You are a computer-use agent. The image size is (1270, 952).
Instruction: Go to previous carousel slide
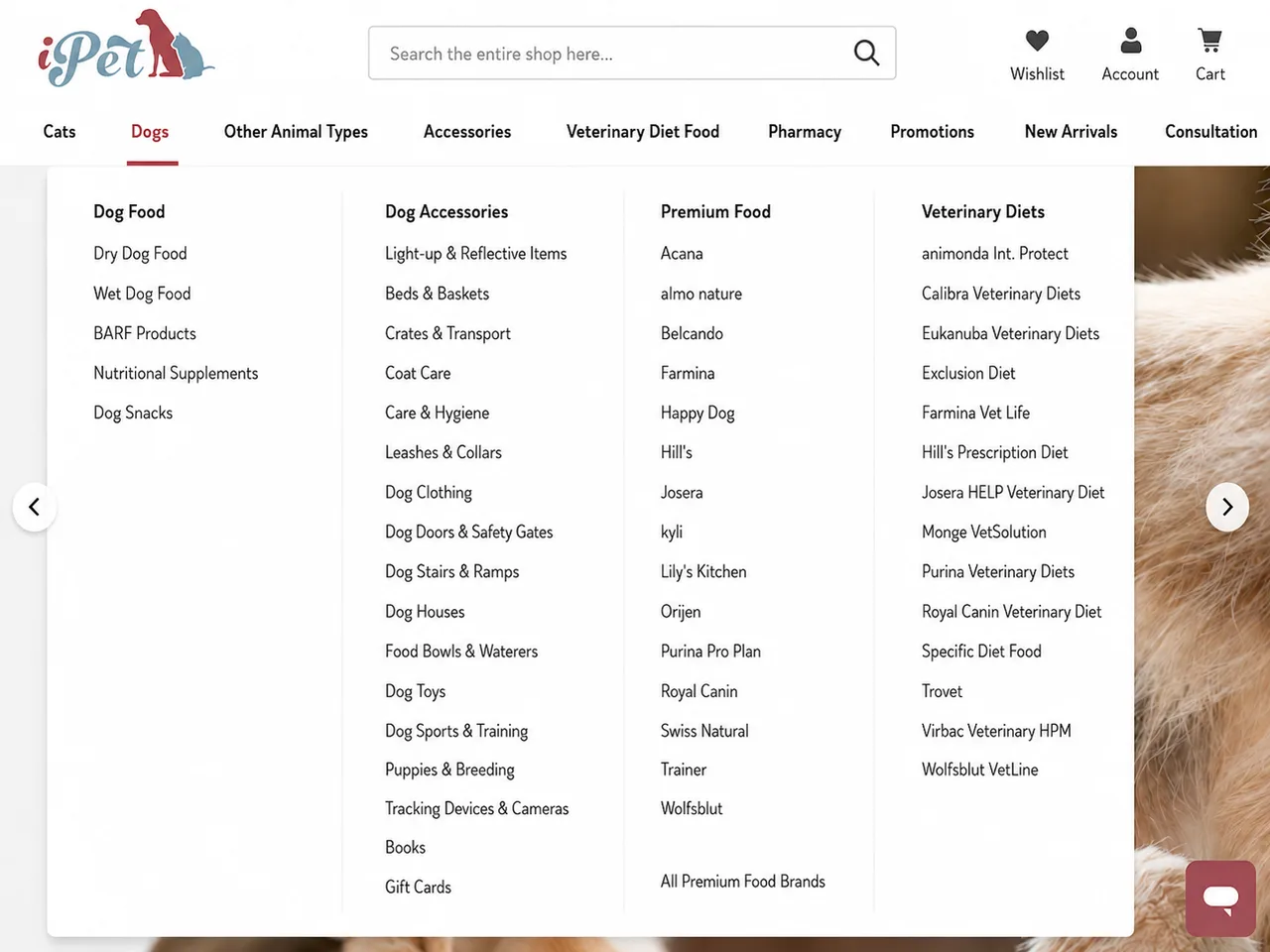35,507
